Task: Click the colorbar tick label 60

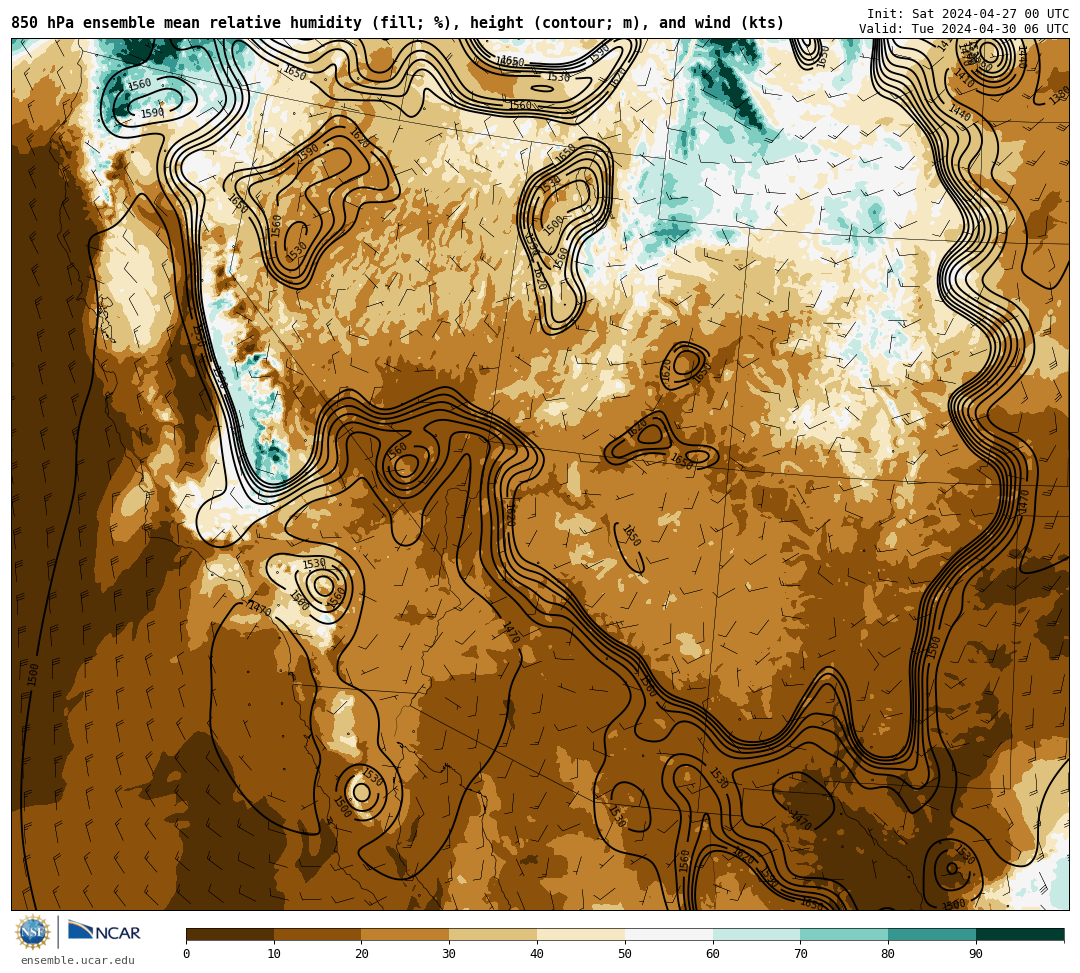Action: [713, 954]
